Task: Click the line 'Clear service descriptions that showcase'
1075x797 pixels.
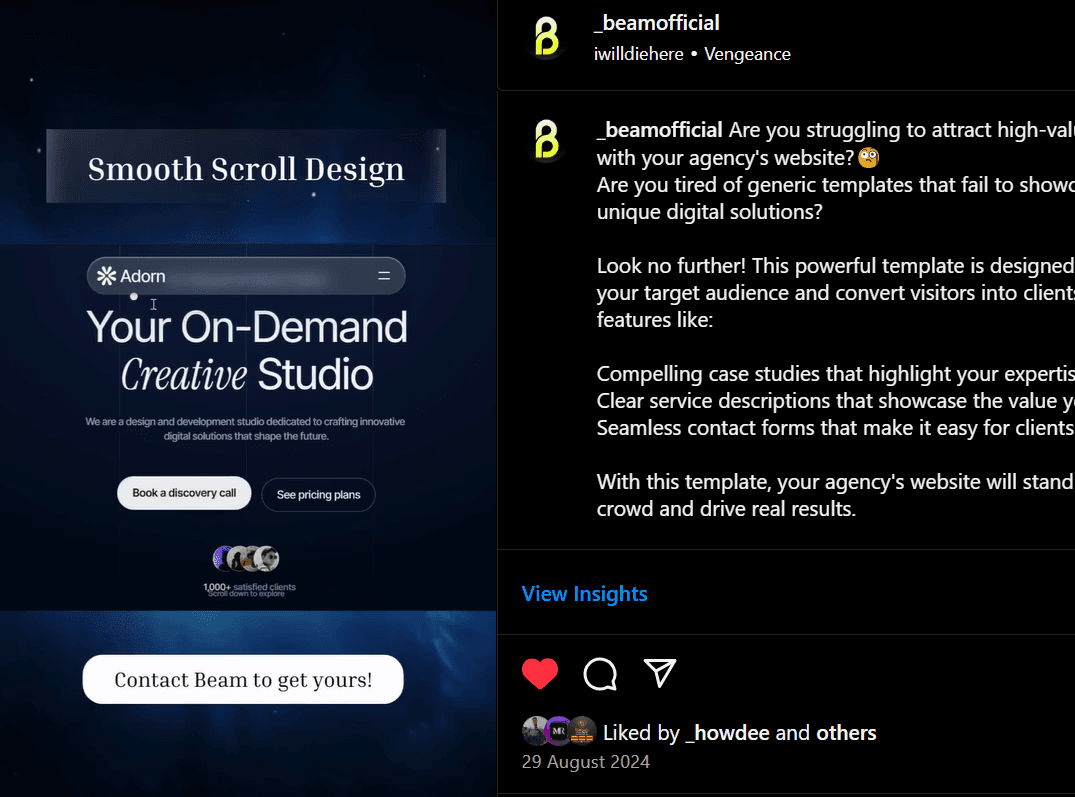Action: [836, 400]
